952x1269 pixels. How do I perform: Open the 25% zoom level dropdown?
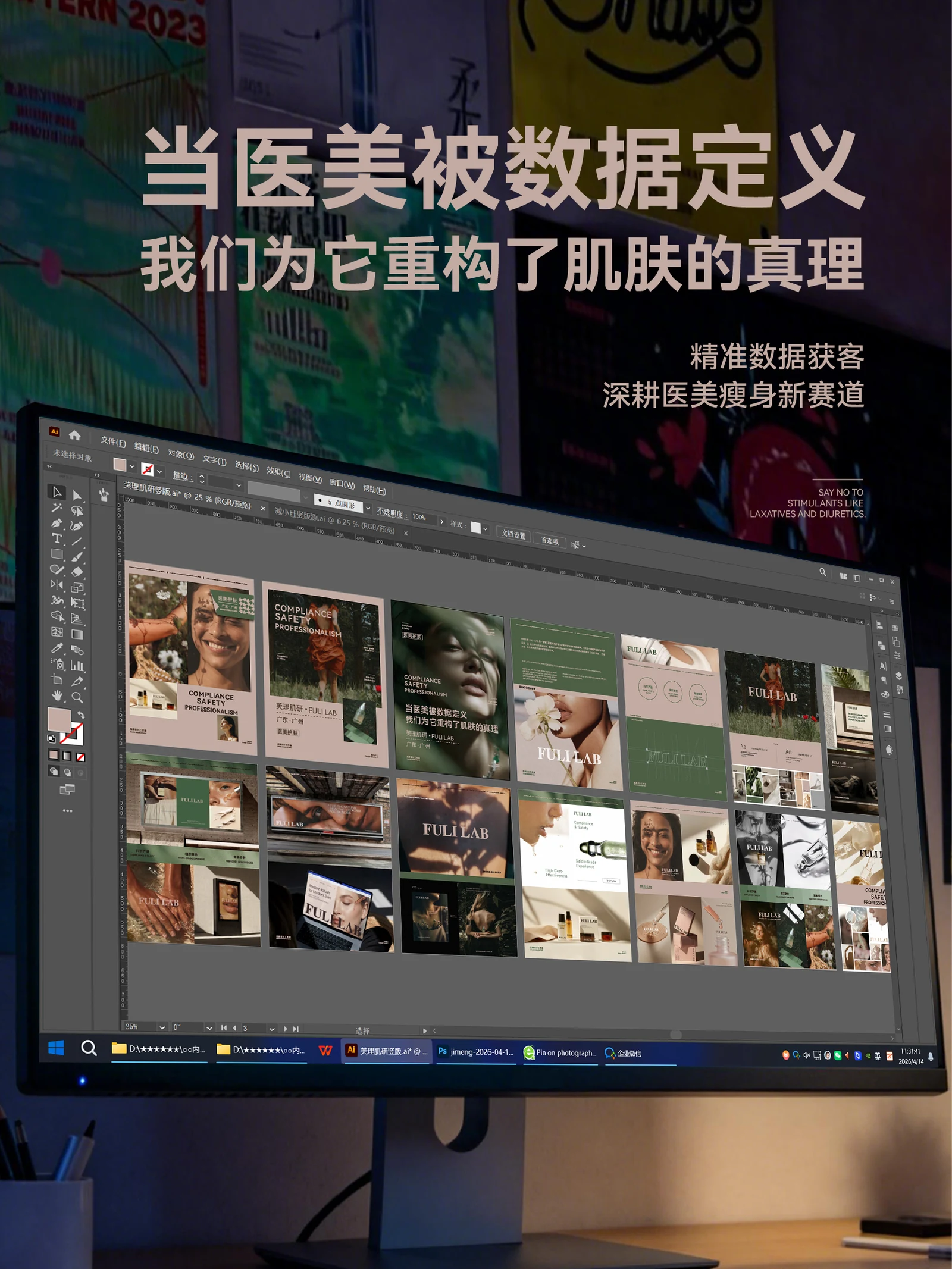[x=162, y=1027]
